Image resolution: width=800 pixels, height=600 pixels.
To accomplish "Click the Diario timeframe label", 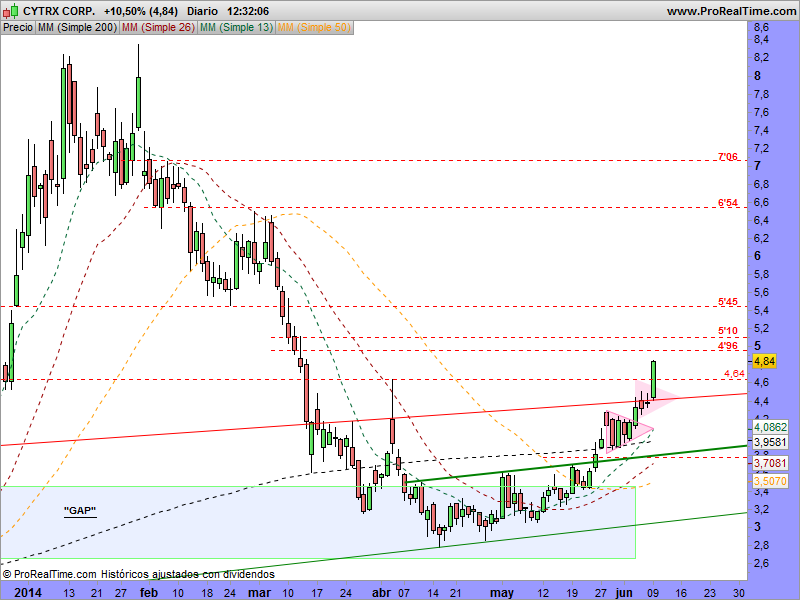I will coord(202,11).
